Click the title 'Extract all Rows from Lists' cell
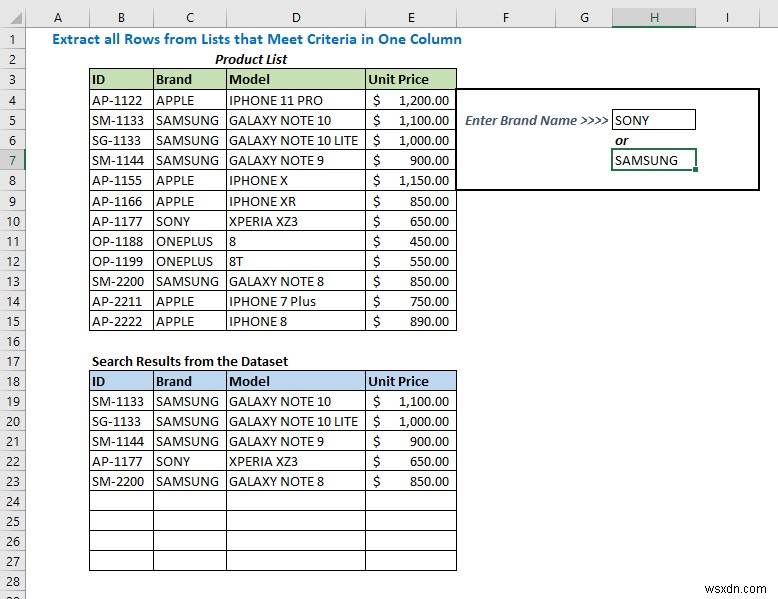 (x=257, y=39)
